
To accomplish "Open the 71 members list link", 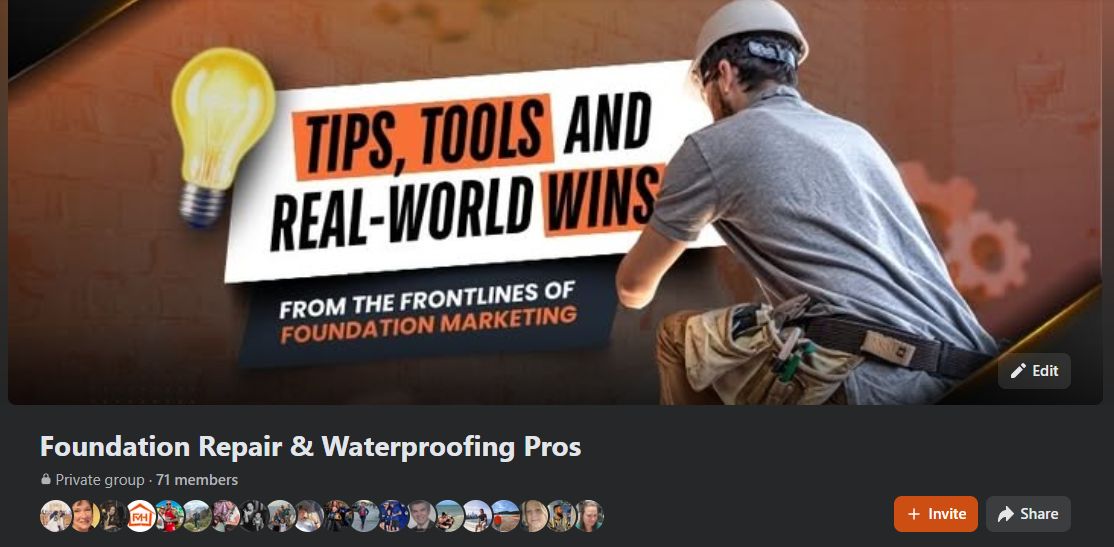I will coord(197,480).
